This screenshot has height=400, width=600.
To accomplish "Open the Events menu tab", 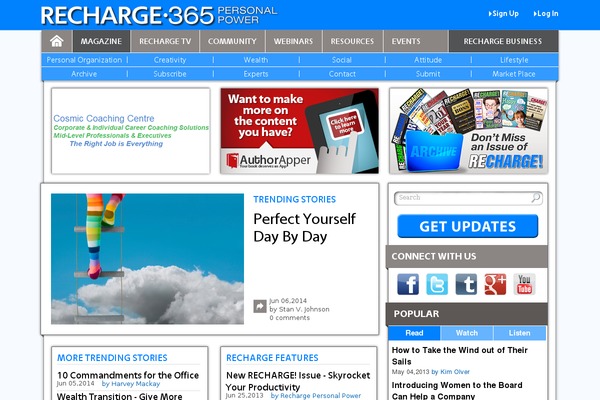I will [406, 41].
